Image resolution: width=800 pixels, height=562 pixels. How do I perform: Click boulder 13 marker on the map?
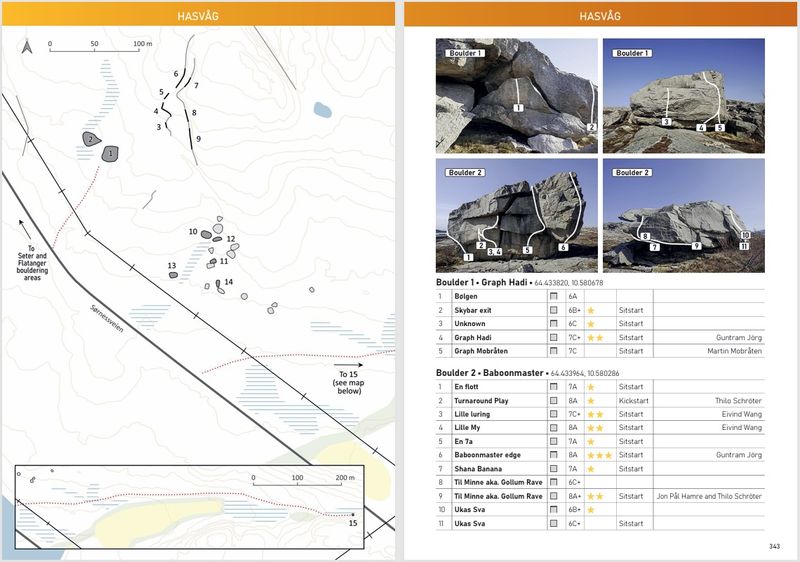173,275
